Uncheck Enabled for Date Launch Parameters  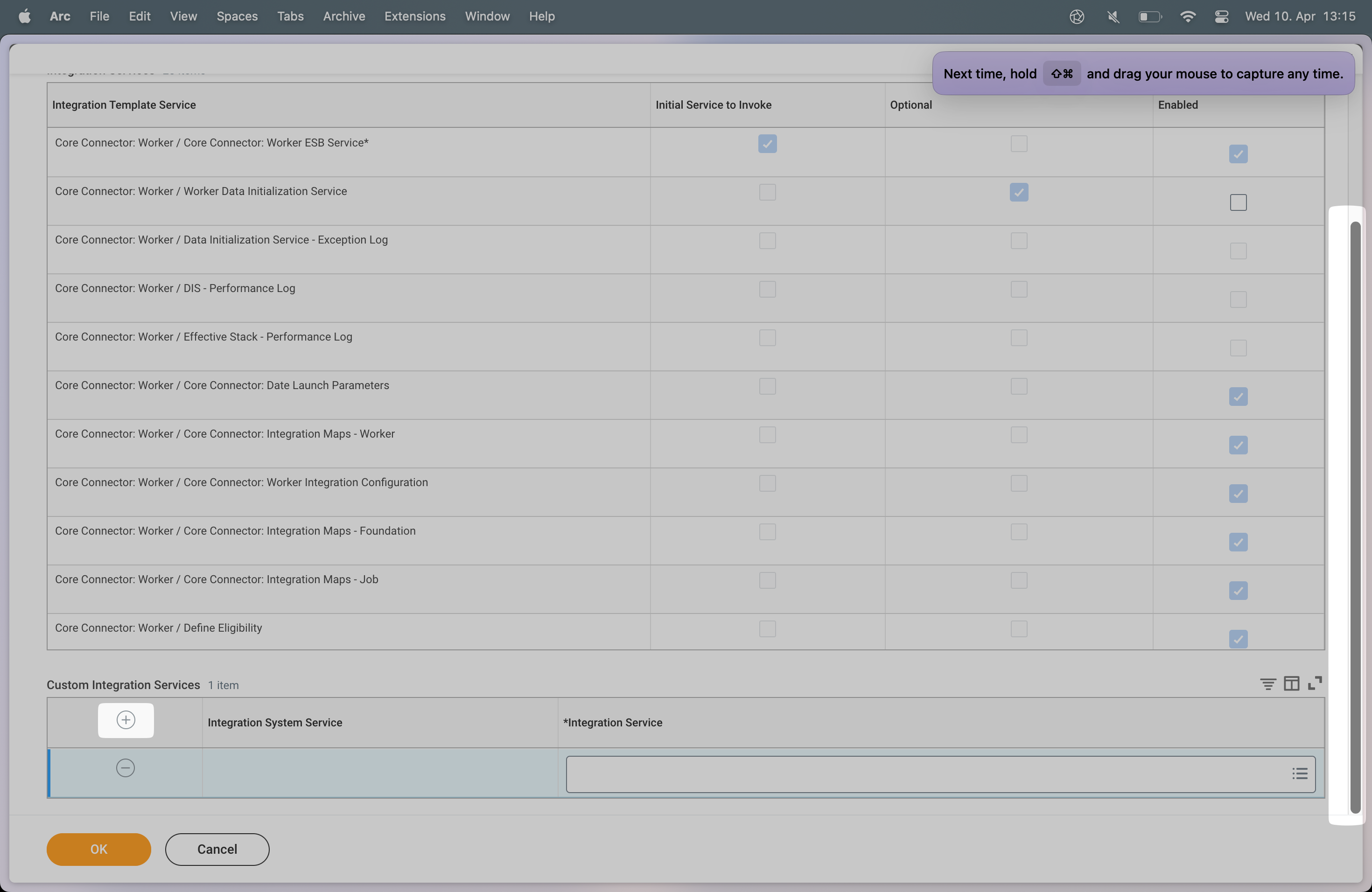(x=1238, y=397)
